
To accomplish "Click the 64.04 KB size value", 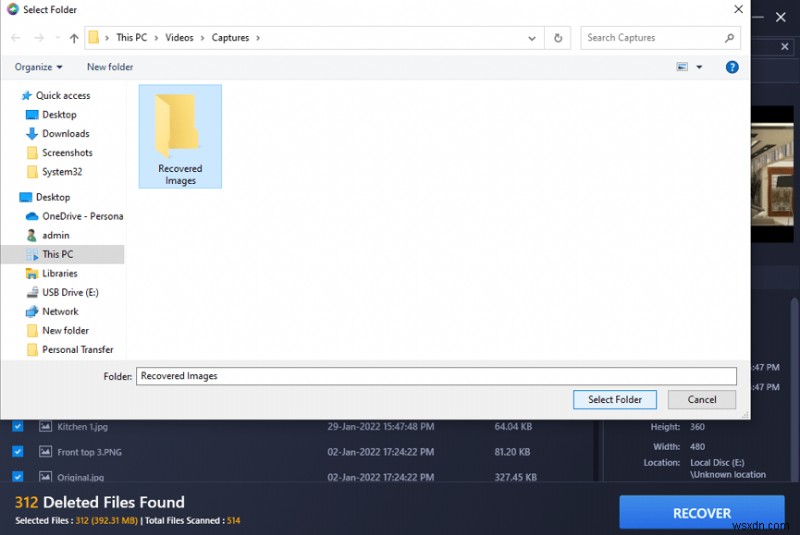I will click(513, 426).
